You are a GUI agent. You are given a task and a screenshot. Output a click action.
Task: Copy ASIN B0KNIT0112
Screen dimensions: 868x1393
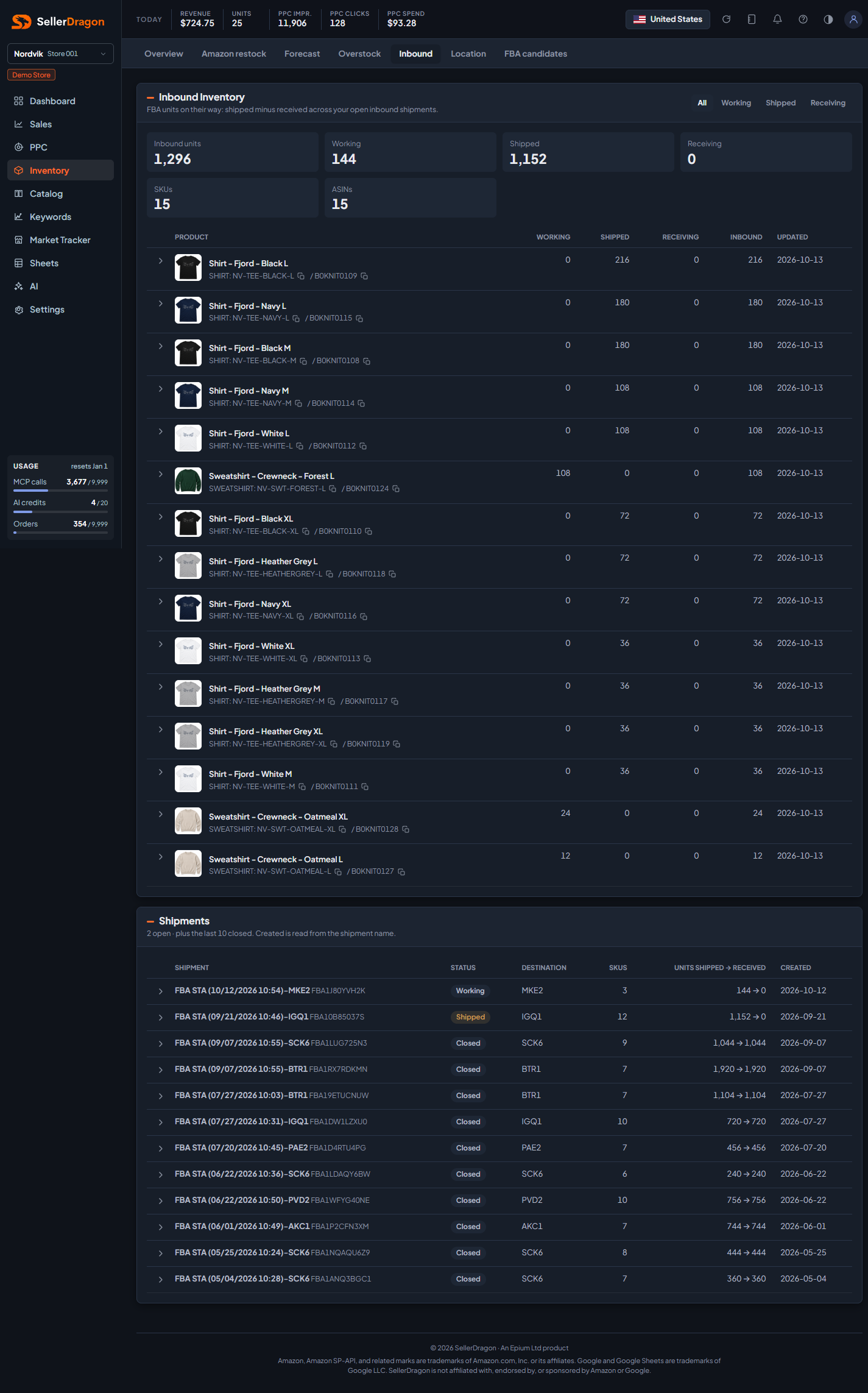pos(363,446)
